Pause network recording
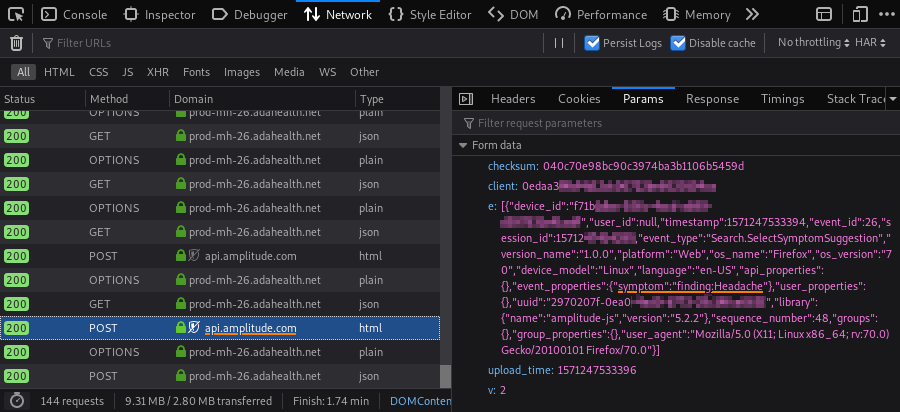Screen dimensions: 900x412 coord(559,43)
